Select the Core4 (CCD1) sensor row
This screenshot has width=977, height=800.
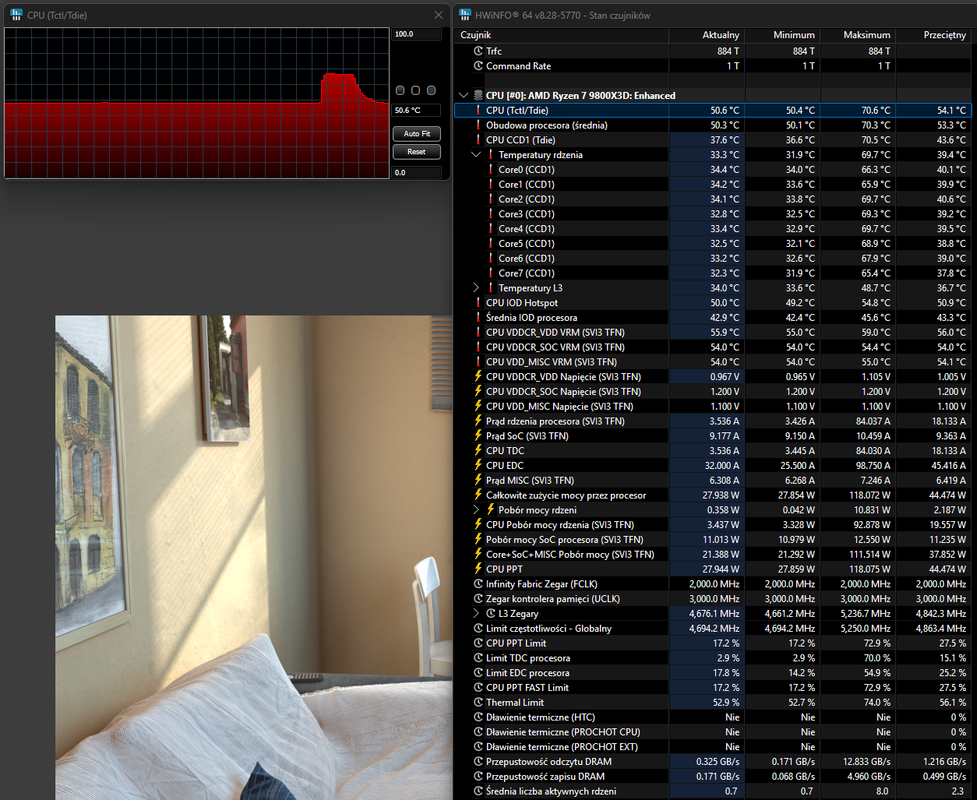click(713, 229)
